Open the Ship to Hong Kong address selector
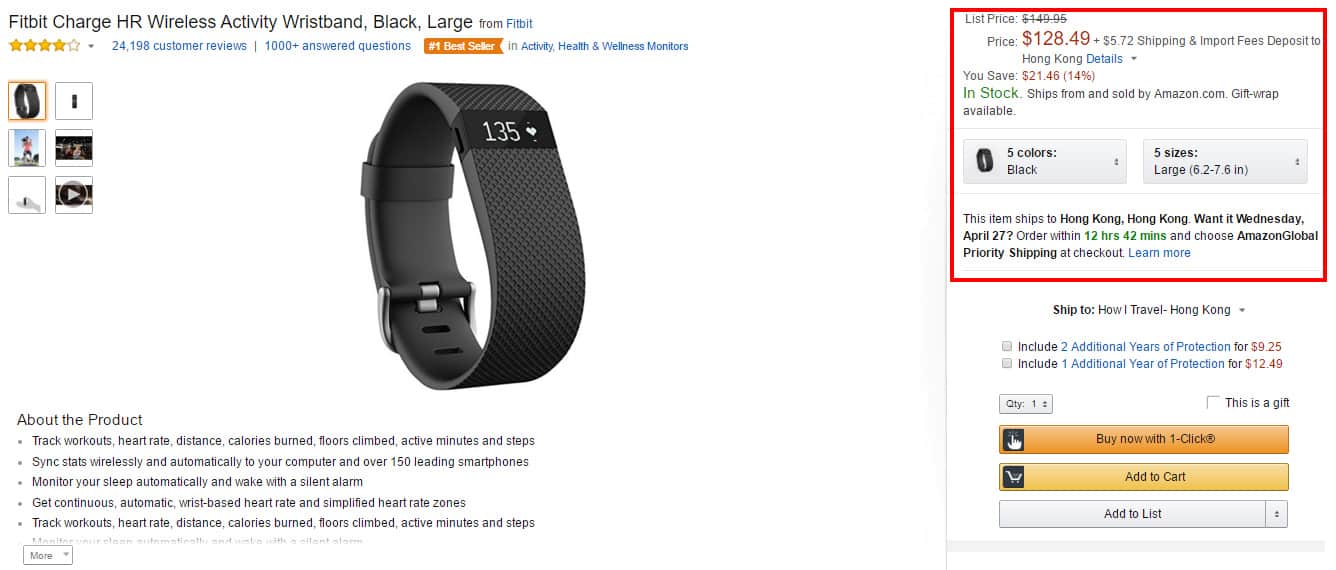 1149,310
